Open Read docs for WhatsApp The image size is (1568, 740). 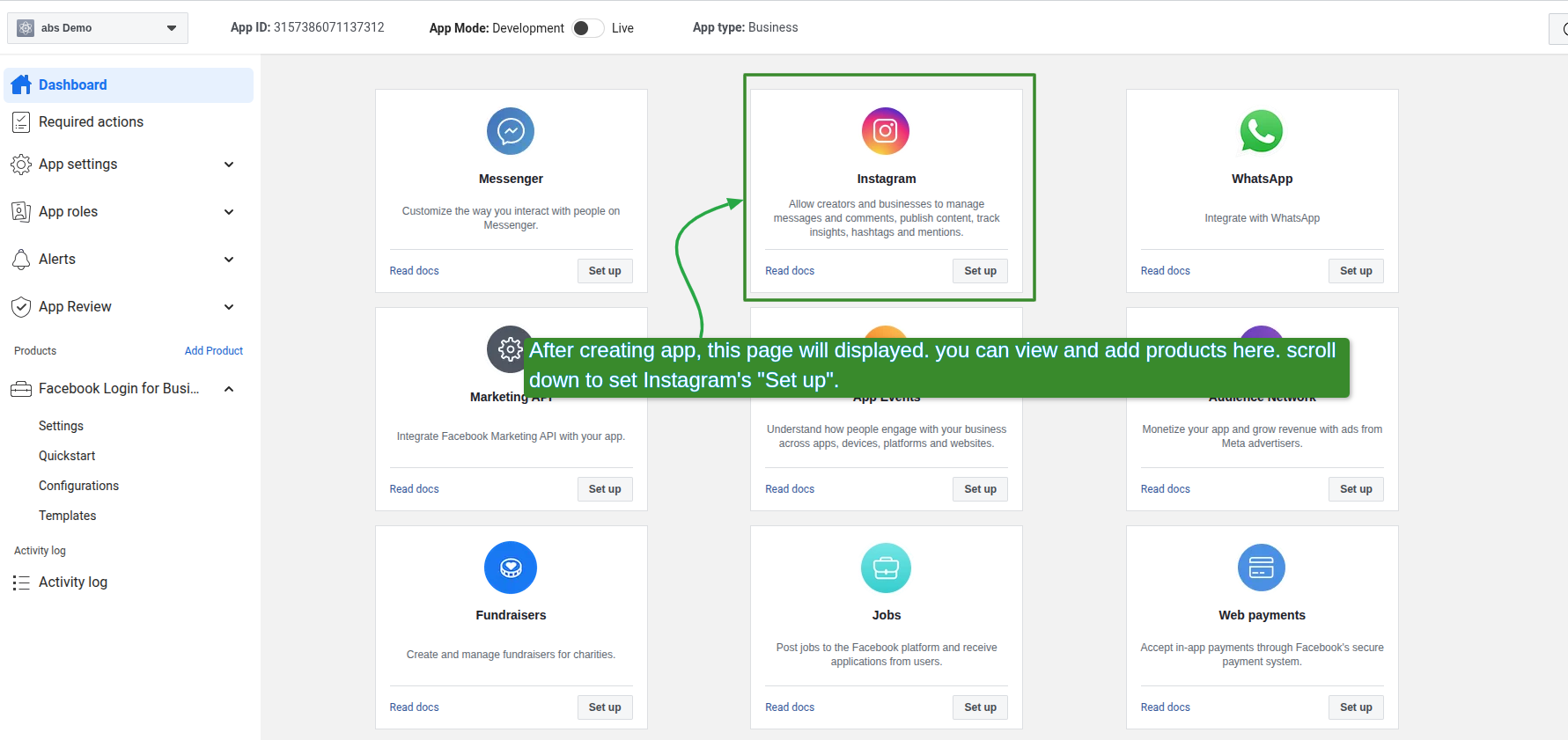(1165, 271)
